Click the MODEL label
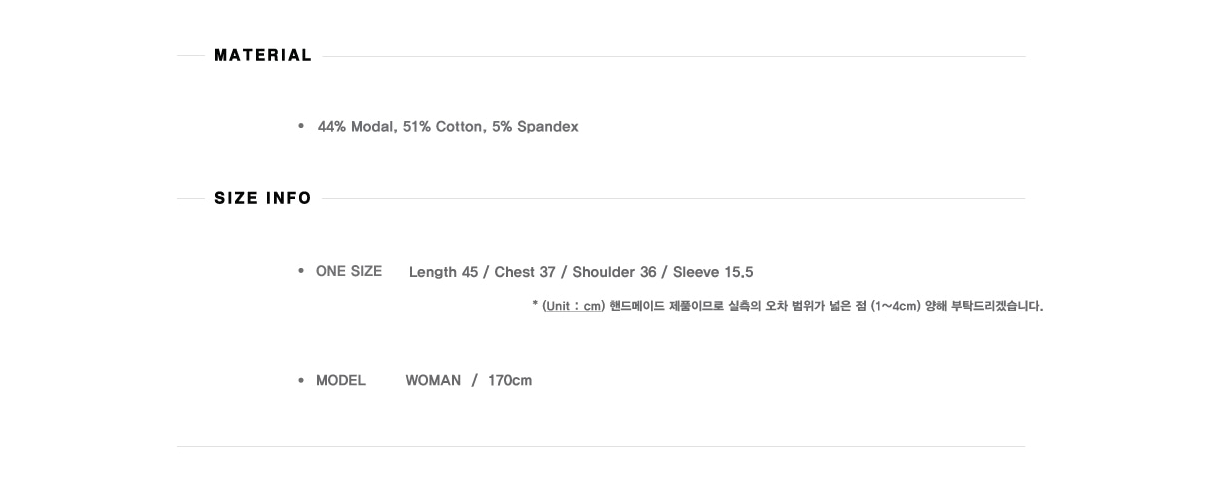Image resolution: width=1208 pixels, height=484 pixels. [341, 380]
